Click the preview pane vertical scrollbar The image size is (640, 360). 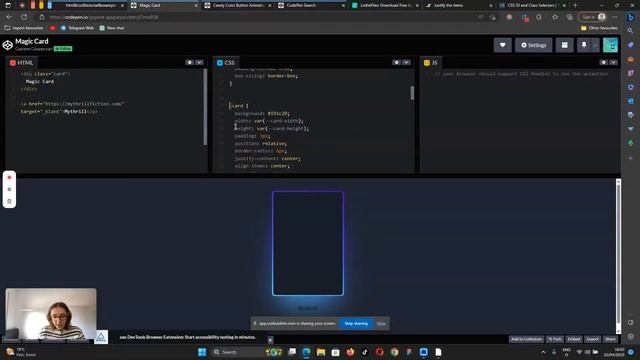618,256
